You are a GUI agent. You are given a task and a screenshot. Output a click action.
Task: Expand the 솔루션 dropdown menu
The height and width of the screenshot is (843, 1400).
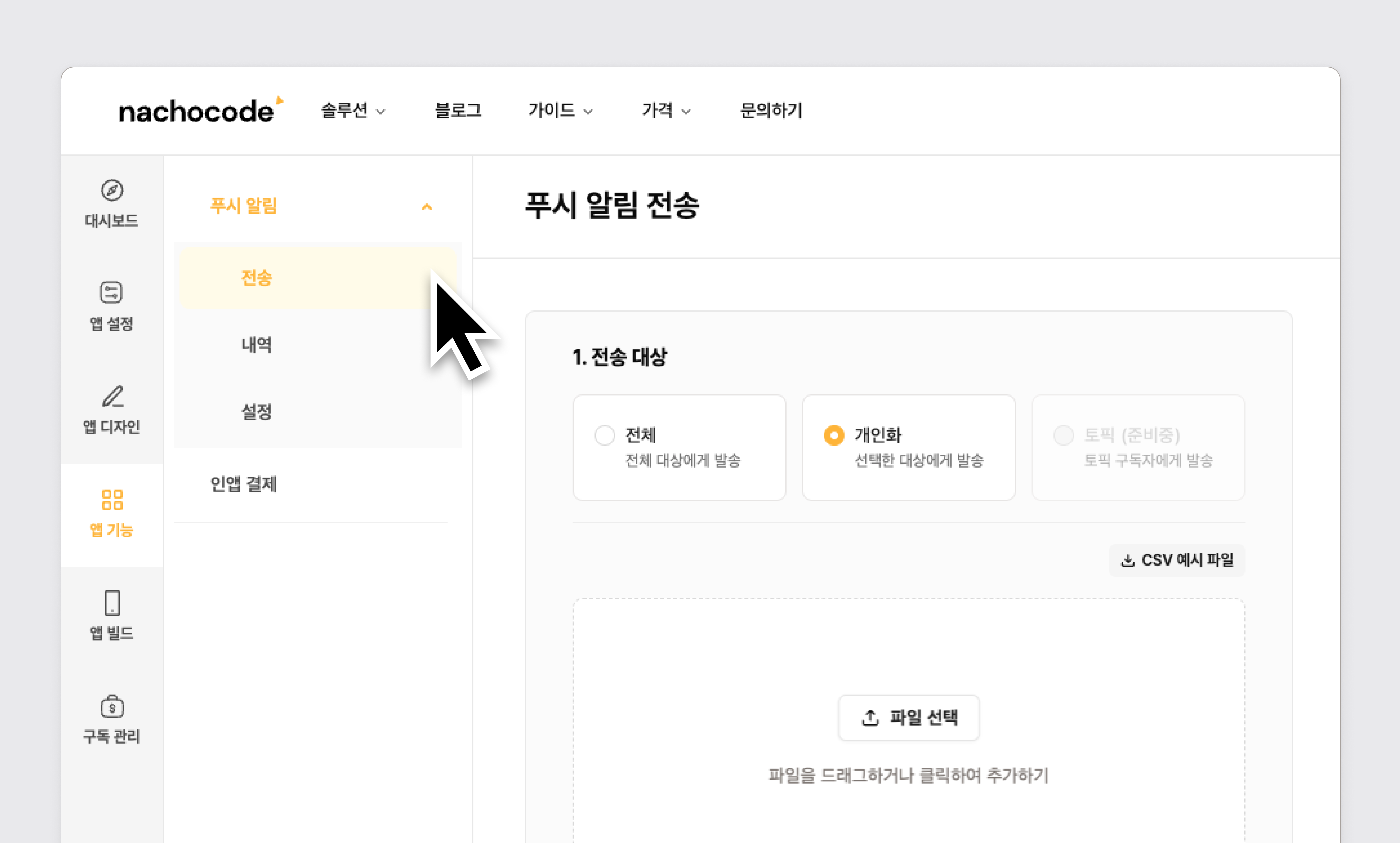point(353,111)
